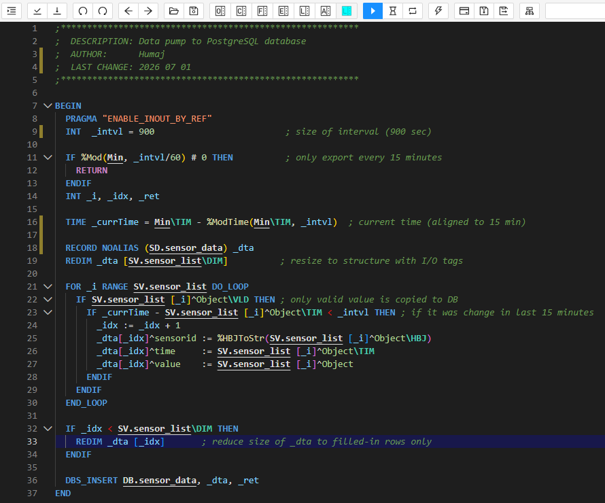Click the hourglass timer toolbar icon
605x503 pixels.
tap(393, 11)
